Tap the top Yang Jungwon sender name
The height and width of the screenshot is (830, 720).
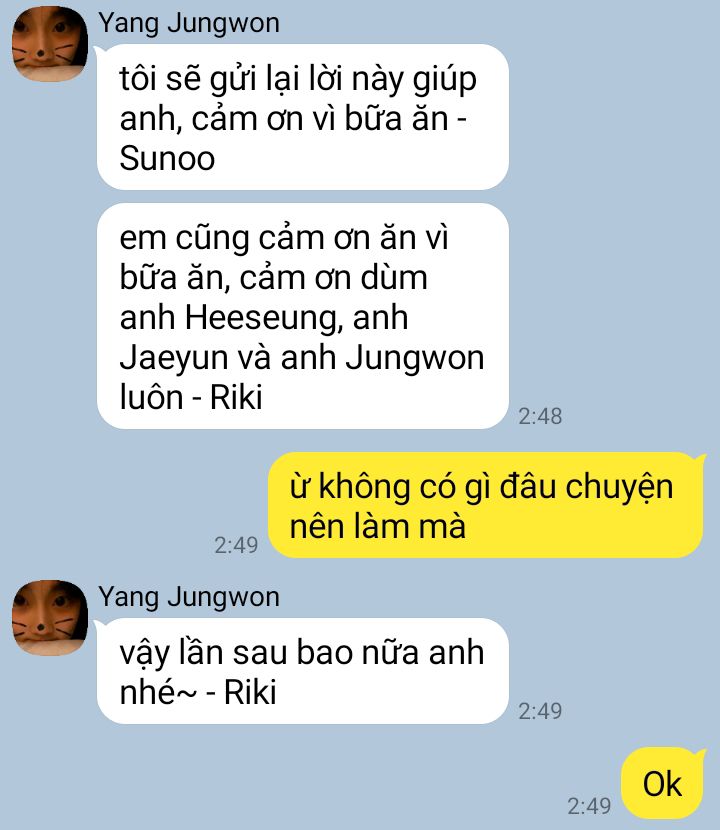click(x=189, y=24)
